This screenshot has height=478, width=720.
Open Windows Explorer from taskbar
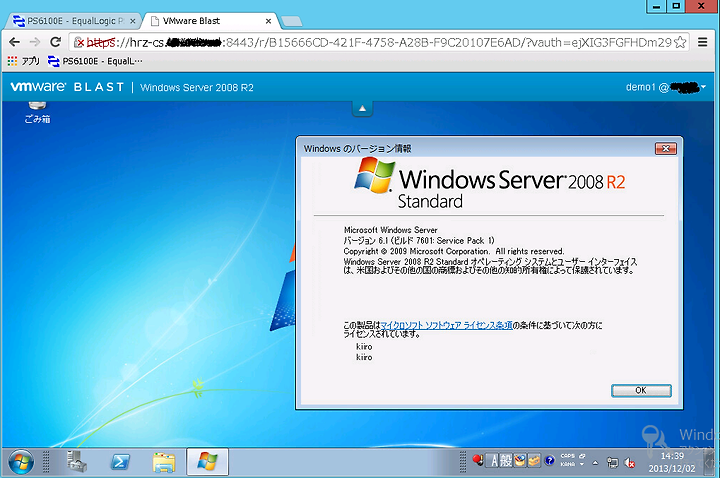(x=163, y=462)
